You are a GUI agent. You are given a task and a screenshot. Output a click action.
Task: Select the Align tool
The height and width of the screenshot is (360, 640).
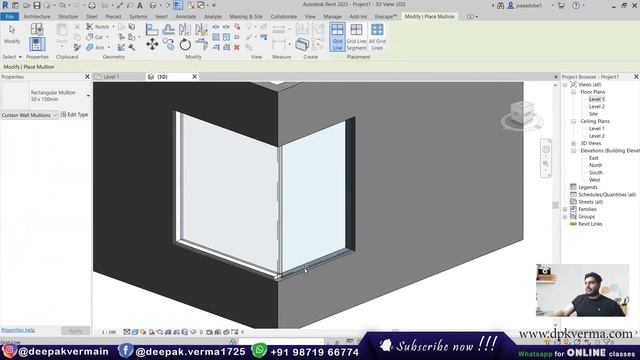pos(152,29)
